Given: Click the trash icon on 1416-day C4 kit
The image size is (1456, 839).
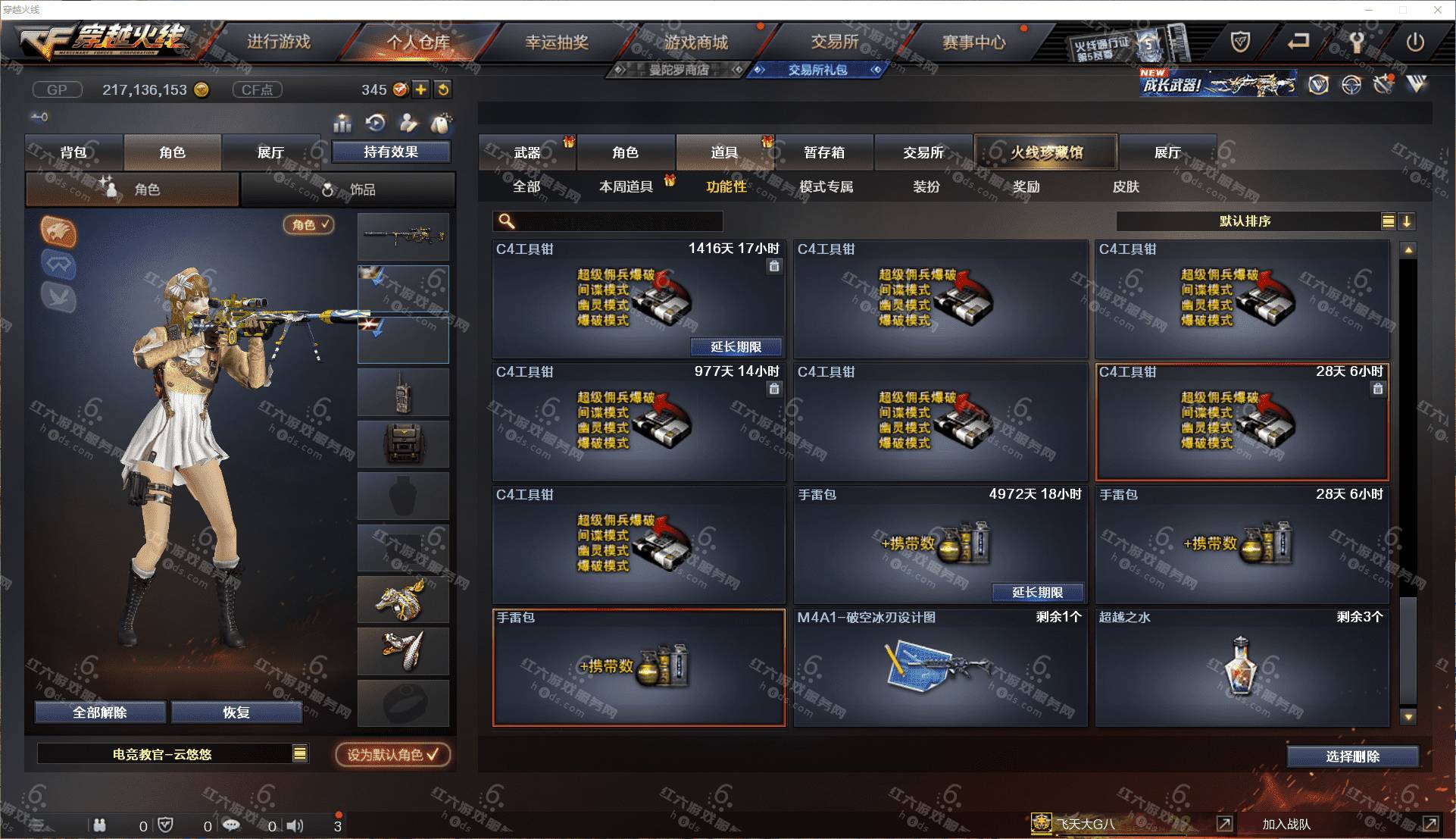Looking at the screenshot, I should 773,266.
